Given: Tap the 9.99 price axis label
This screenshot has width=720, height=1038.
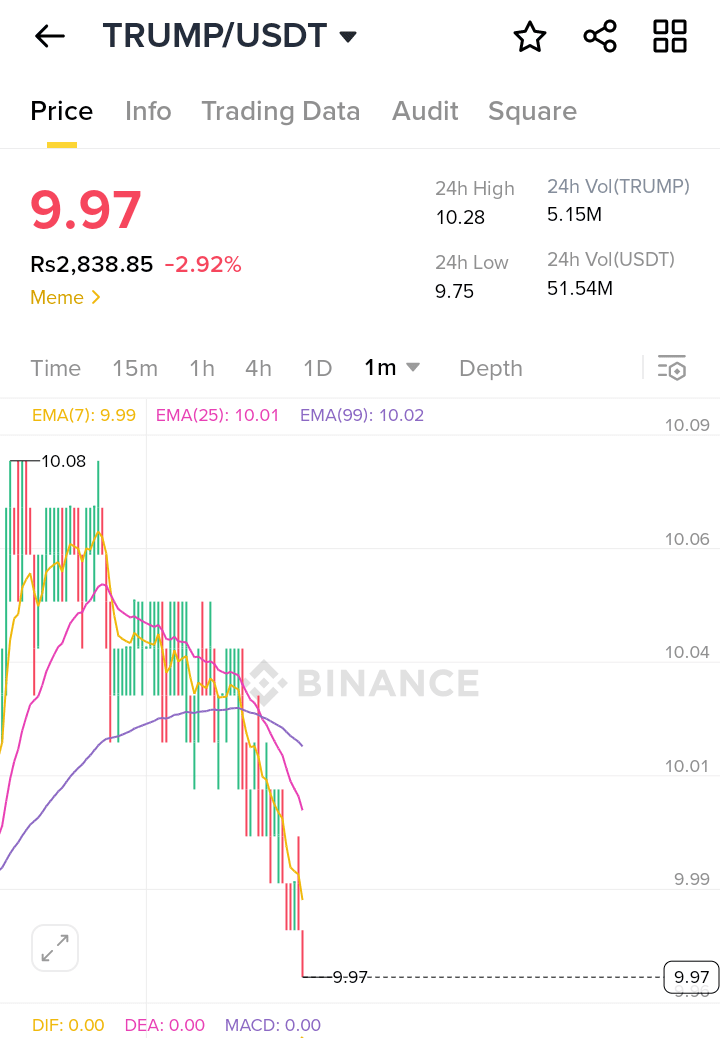Looking at the screenshot, I should point(692,879).
